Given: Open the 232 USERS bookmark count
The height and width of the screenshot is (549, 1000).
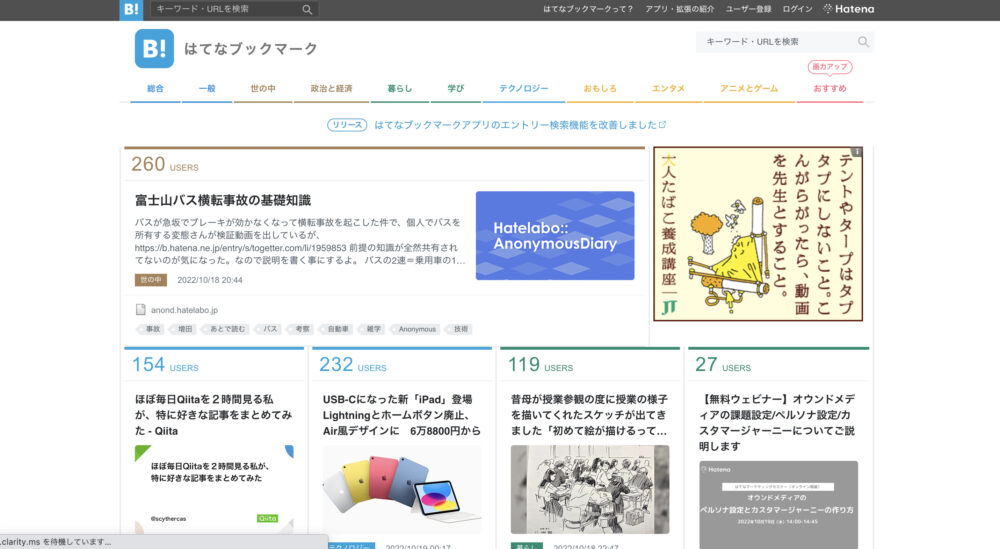Looking at the screenshot, I should (x=353, y=365).
